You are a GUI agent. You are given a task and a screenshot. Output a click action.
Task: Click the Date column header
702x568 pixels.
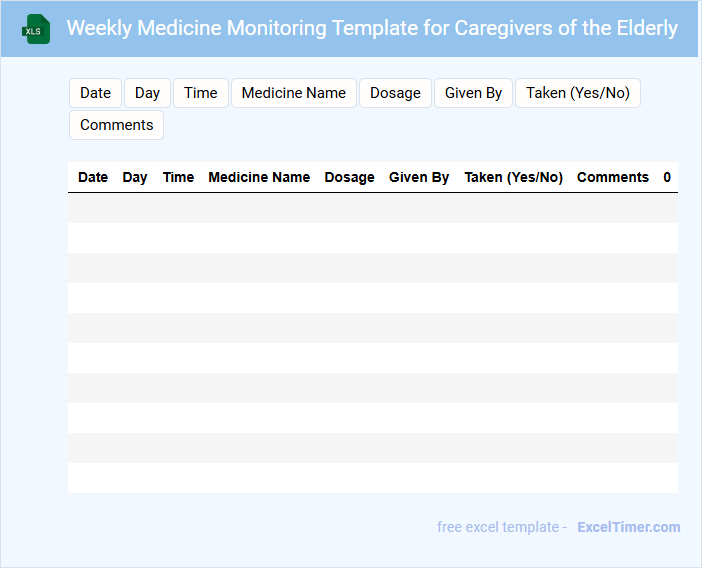point(93,177)
